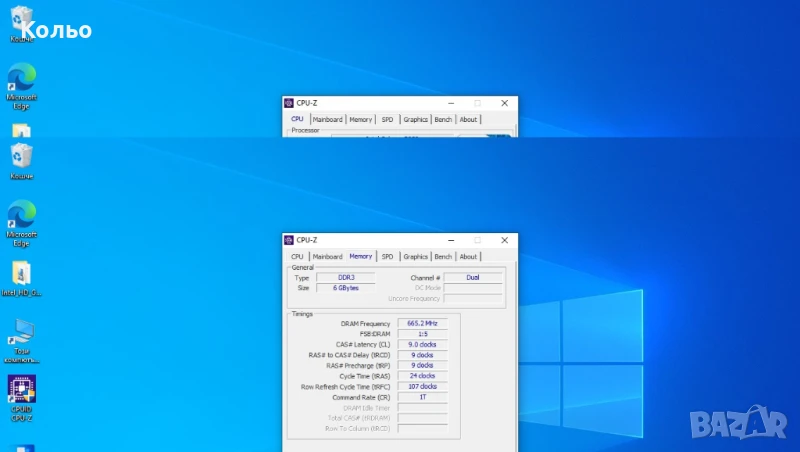Image resolution: width=800 pixels, height=452 pixels.
Task: Open the Bench tab in the Processor window
Action: click(443, 120)
